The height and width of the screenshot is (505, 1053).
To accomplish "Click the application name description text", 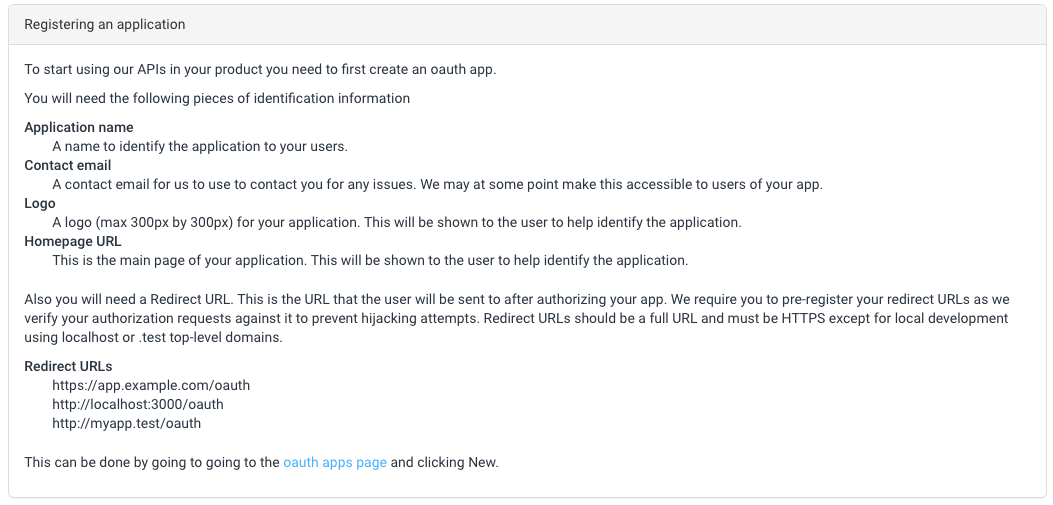I will click(200, 146).
